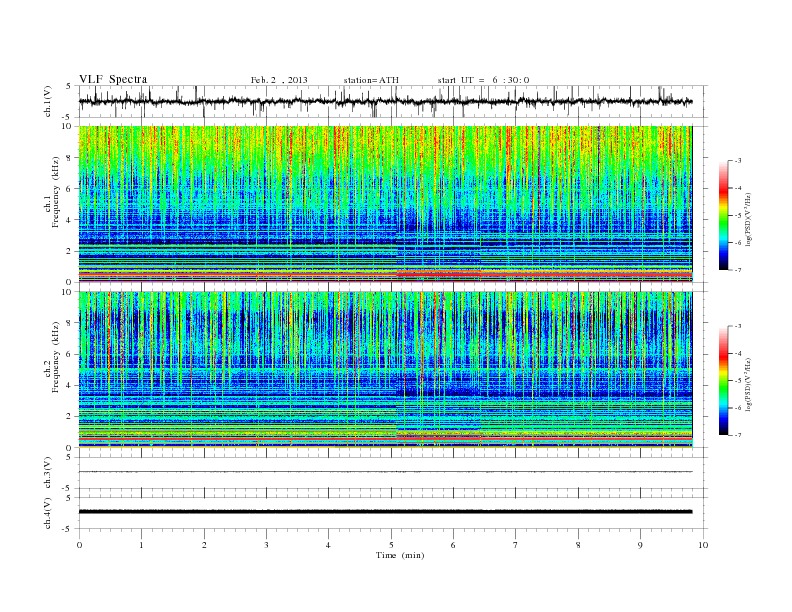The height and width of the screenshot is (612, 792).
Task: Click tick label "2" on the Time axis
Action: [204, 545]
